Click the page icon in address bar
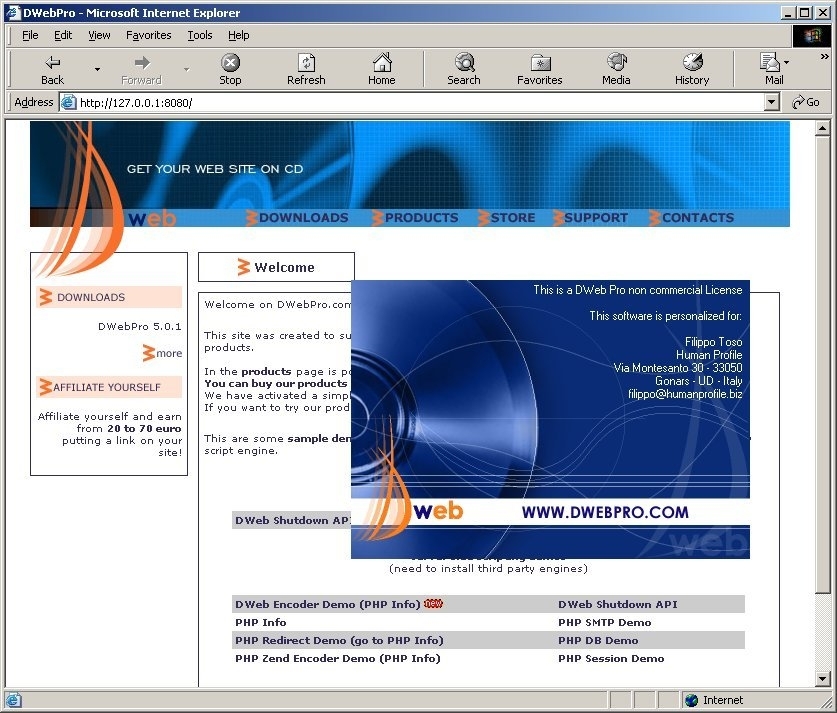The image size is (837, 713). point(68,102)
